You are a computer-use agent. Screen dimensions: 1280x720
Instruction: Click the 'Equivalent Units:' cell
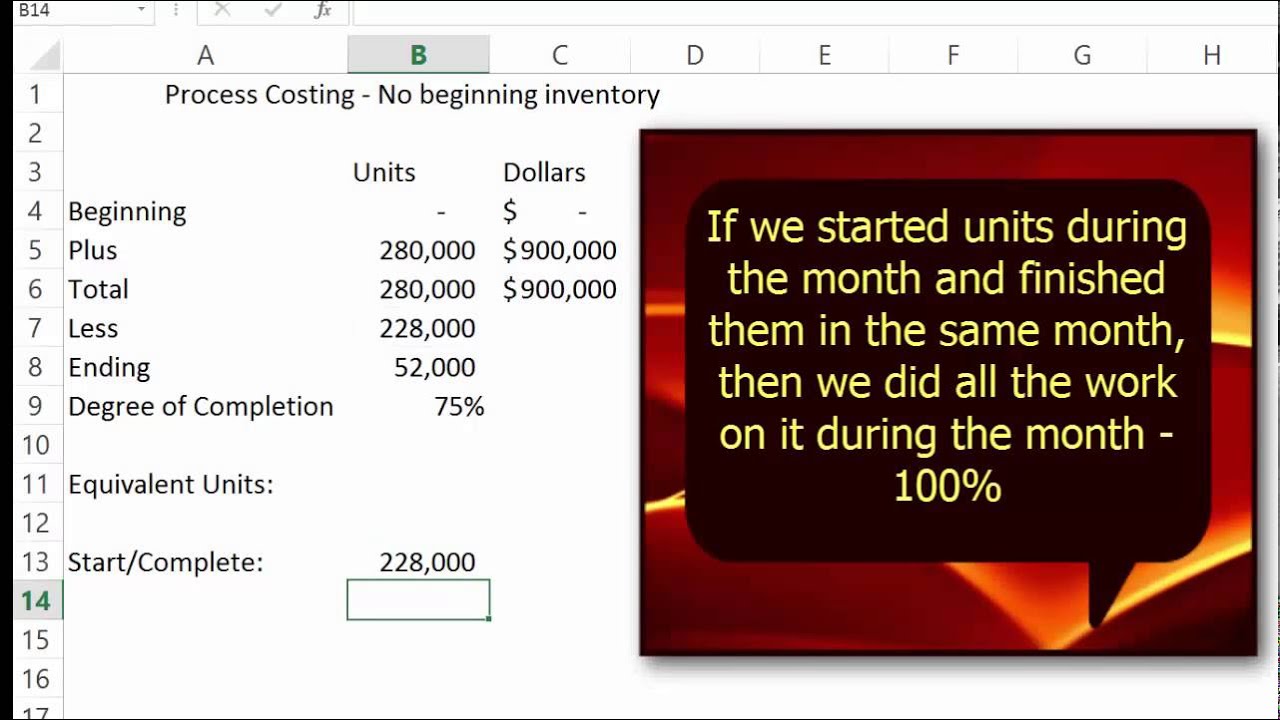[205, 484]
